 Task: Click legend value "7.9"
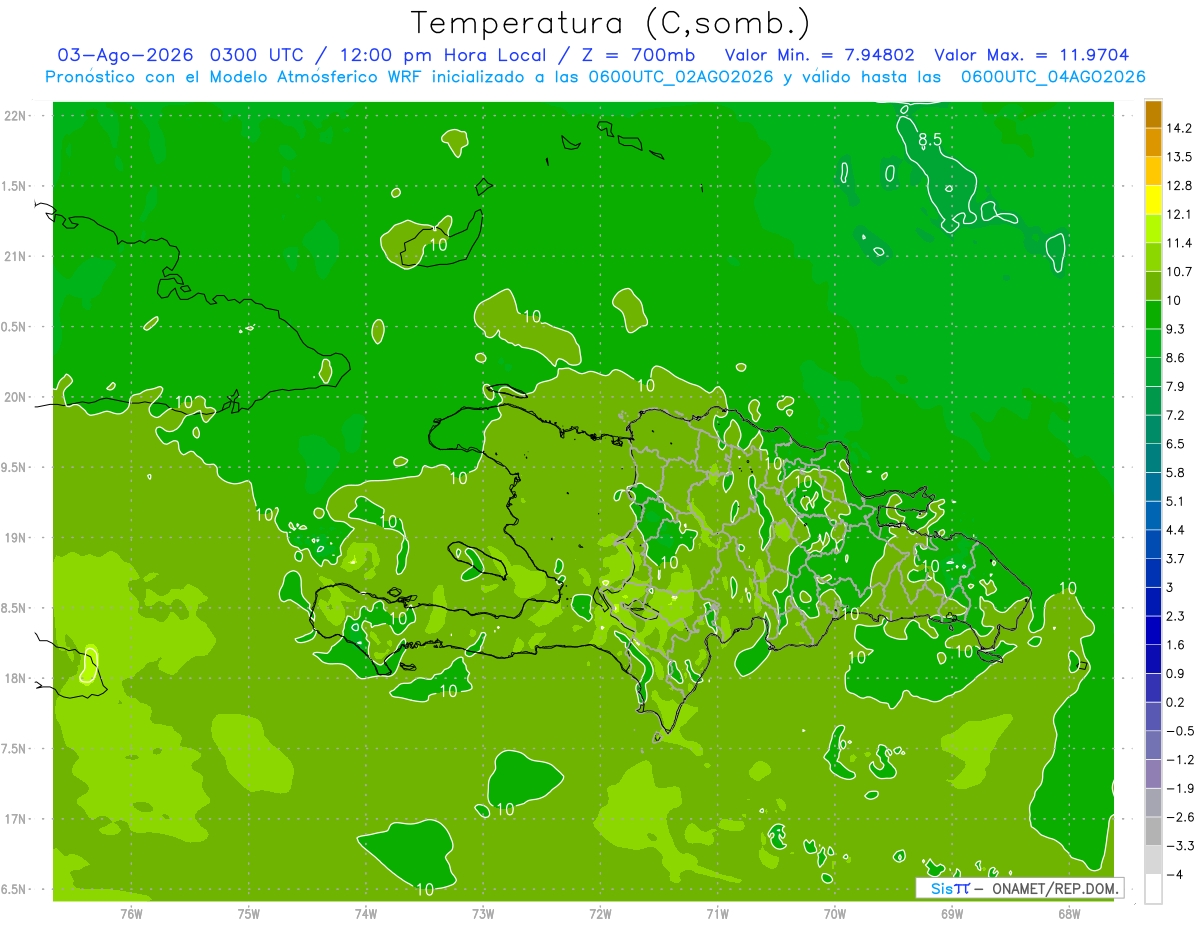tap(1176, 387)
